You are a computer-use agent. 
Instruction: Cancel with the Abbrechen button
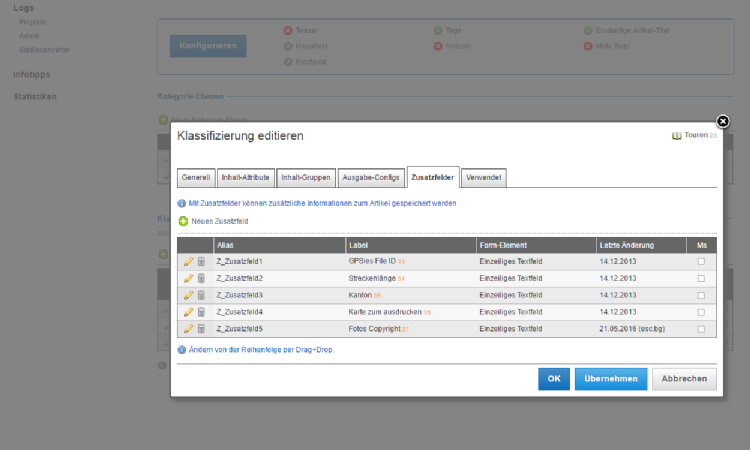[x=684, y=379]
